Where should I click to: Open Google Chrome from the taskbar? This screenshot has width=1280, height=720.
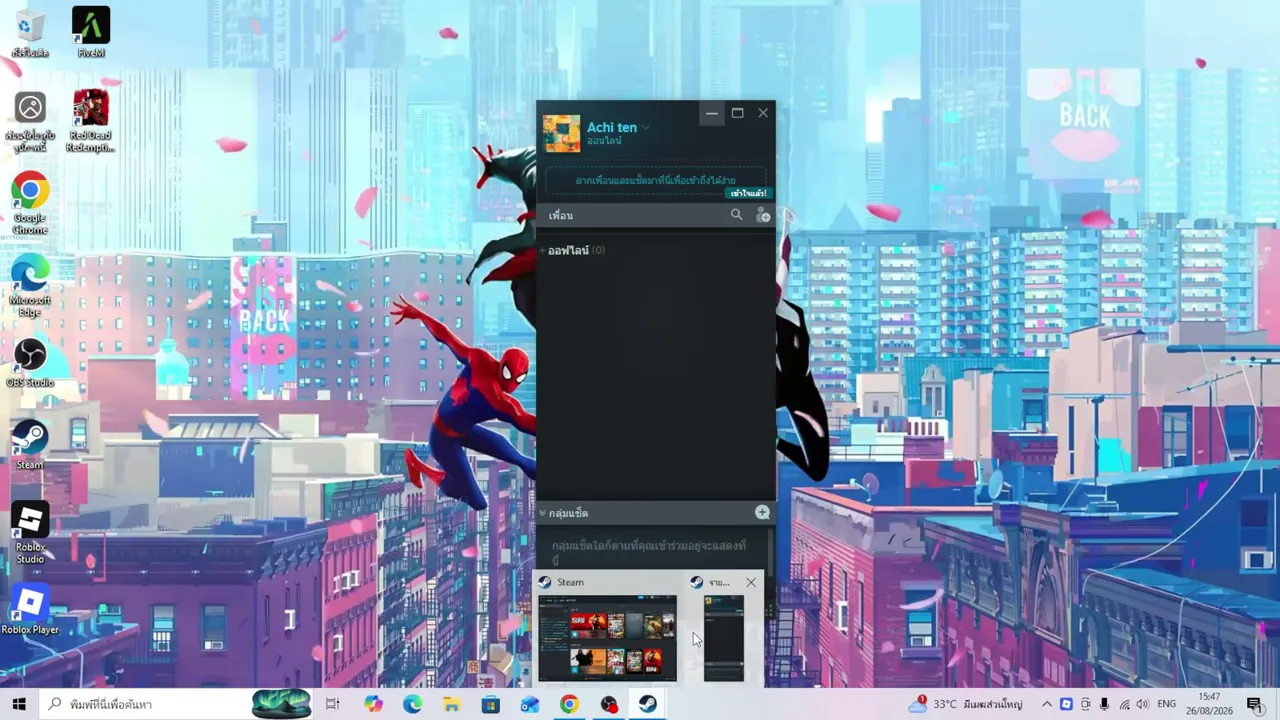569,704
